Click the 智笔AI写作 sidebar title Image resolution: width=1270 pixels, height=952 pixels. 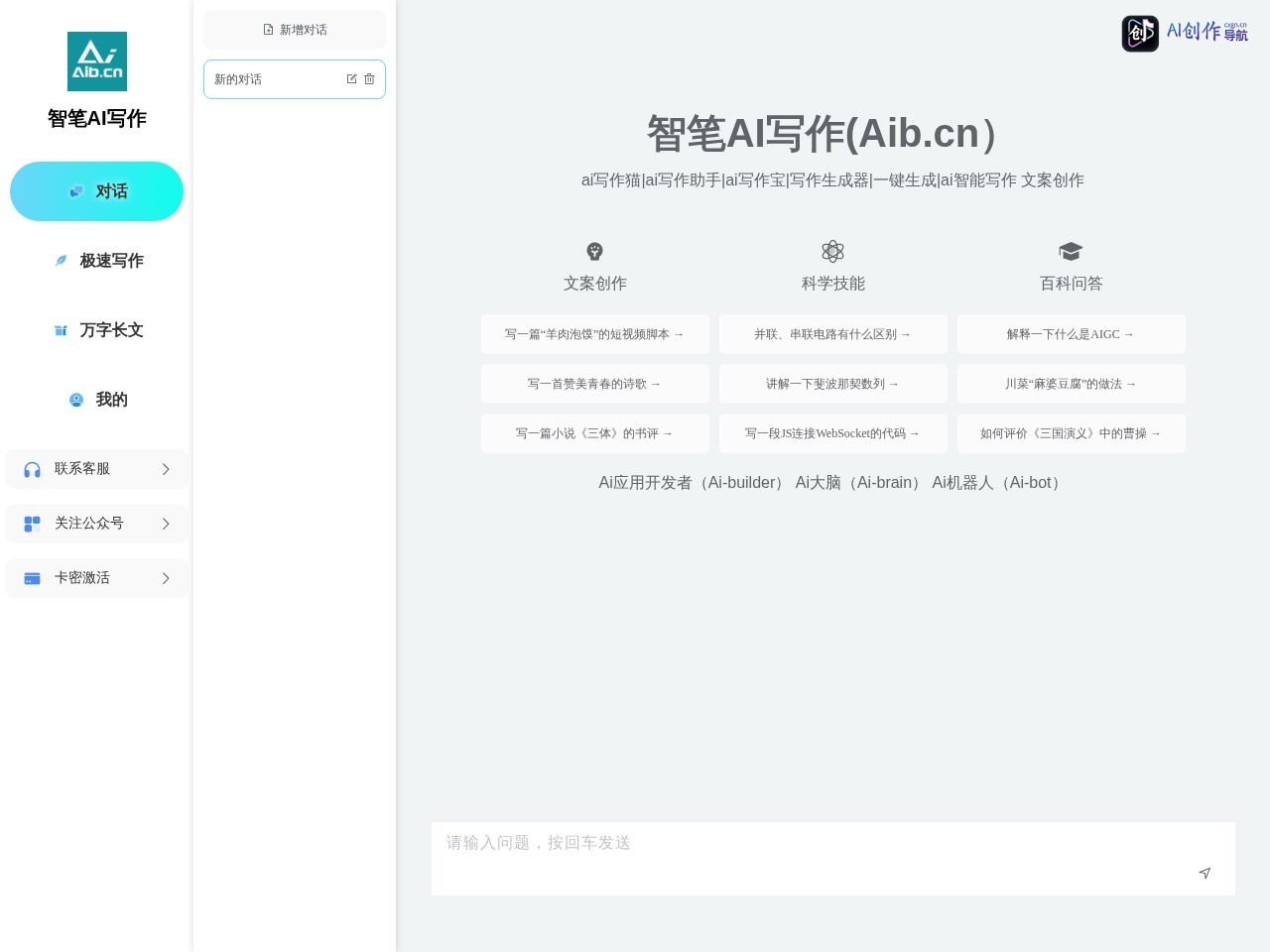pos(97,119)
